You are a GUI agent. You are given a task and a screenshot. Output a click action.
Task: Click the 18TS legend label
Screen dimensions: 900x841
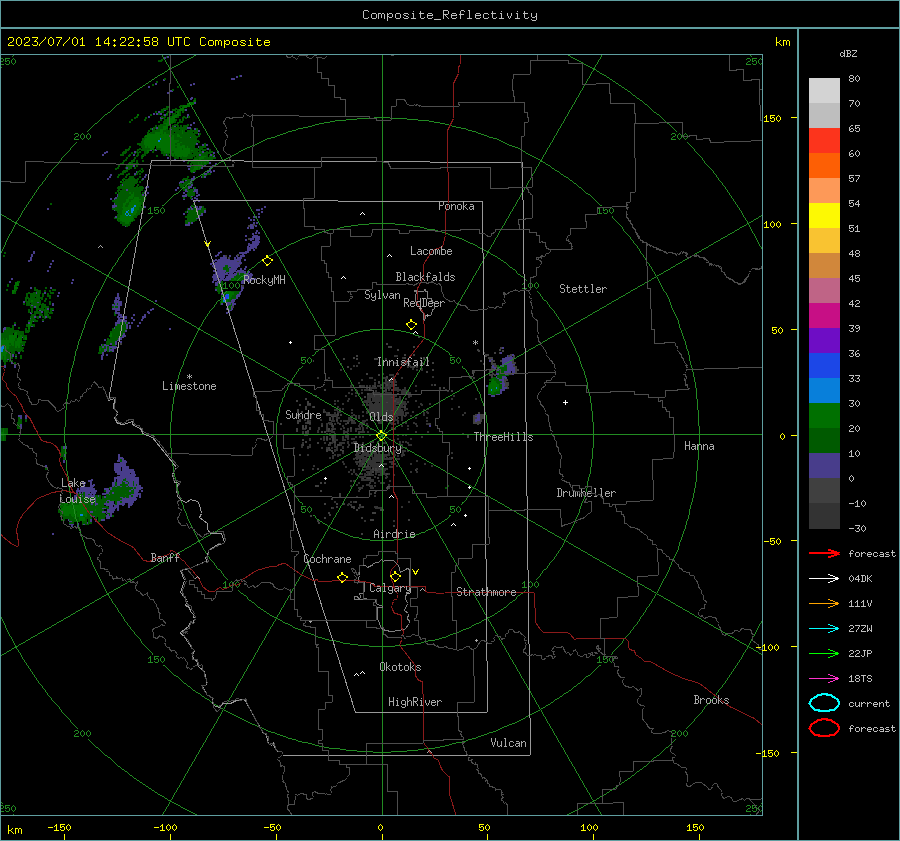(x=860, y=679)
